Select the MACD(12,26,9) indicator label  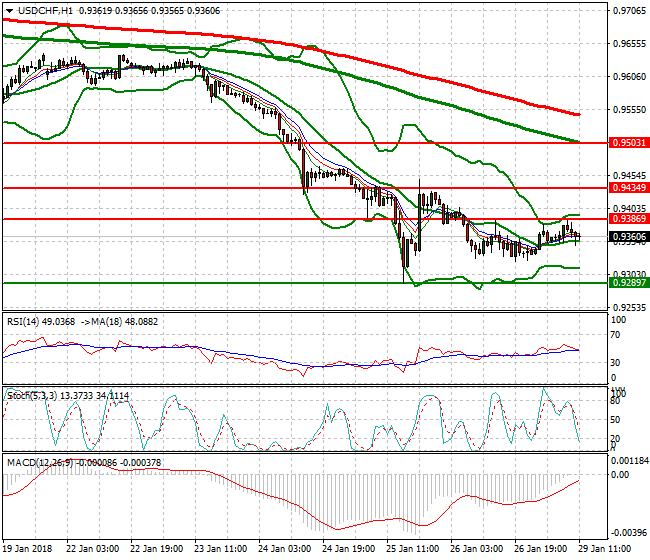point(41,462)
